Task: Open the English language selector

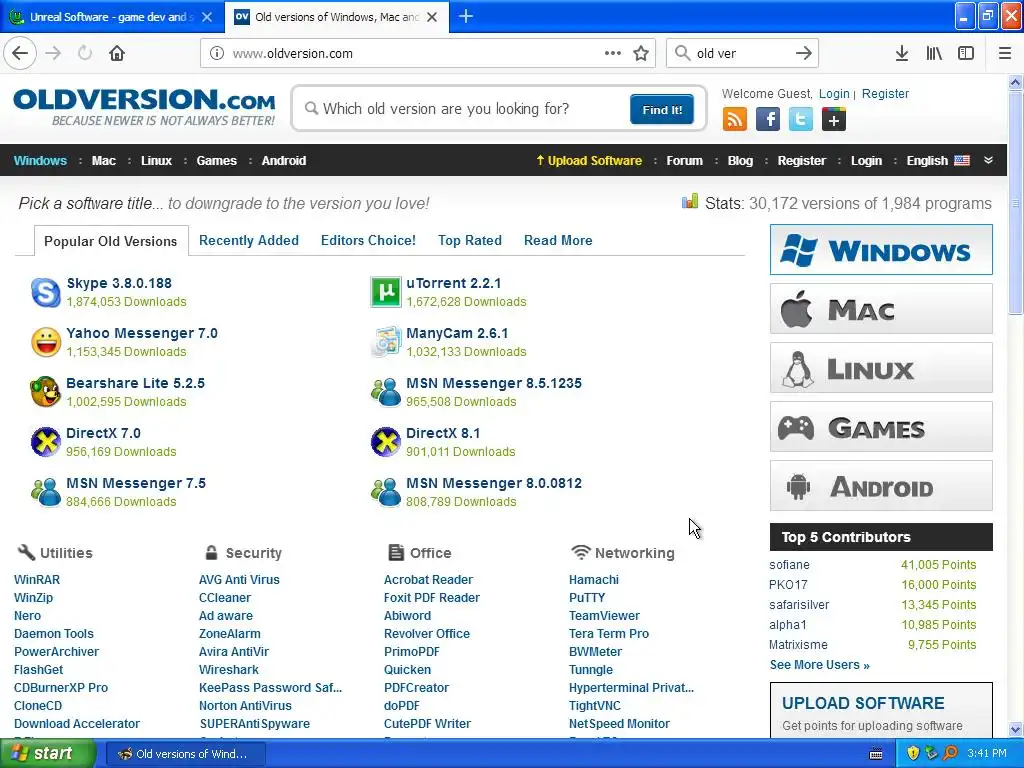Action: coord(938,161)
